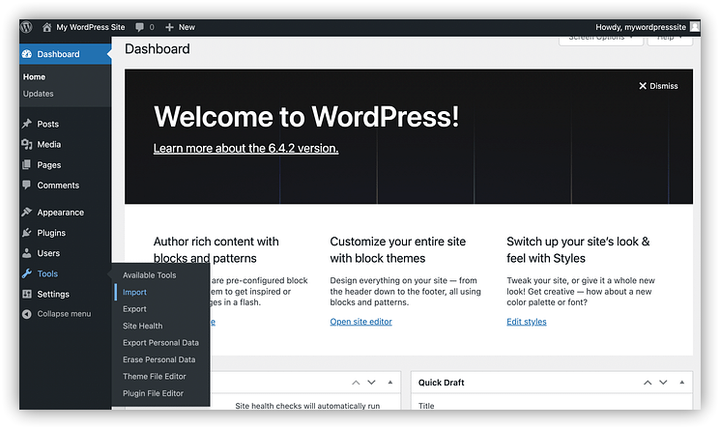Select Theme File Editor submenu entry
The image size is (720, 429).
click(x=154, y=376)
